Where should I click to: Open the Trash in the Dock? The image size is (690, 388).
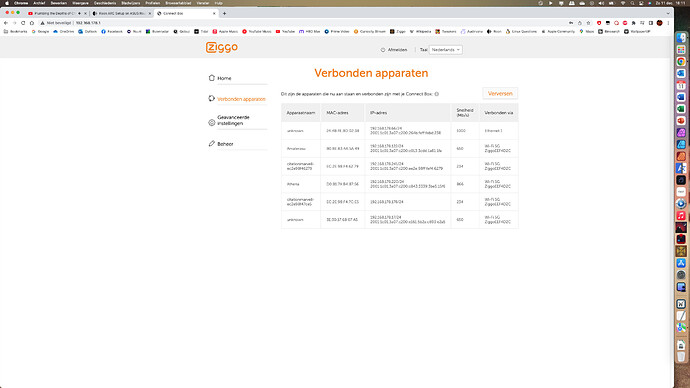[681, 356]
